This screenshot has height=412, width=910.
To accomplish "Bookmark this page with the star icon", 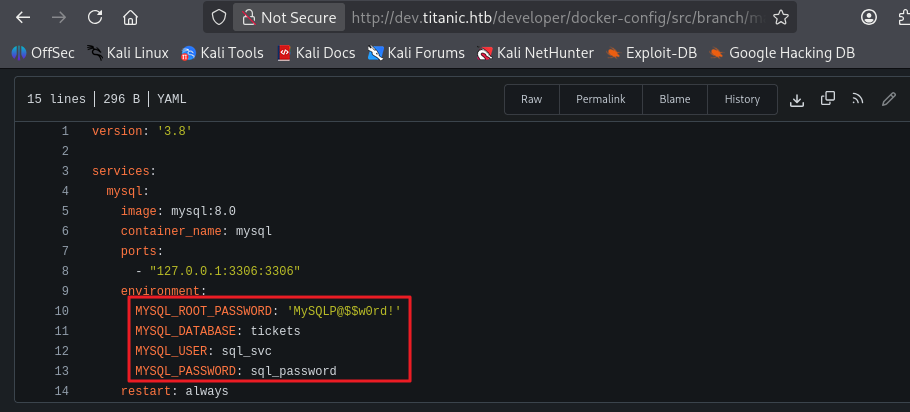I will (x=781, y=18).
